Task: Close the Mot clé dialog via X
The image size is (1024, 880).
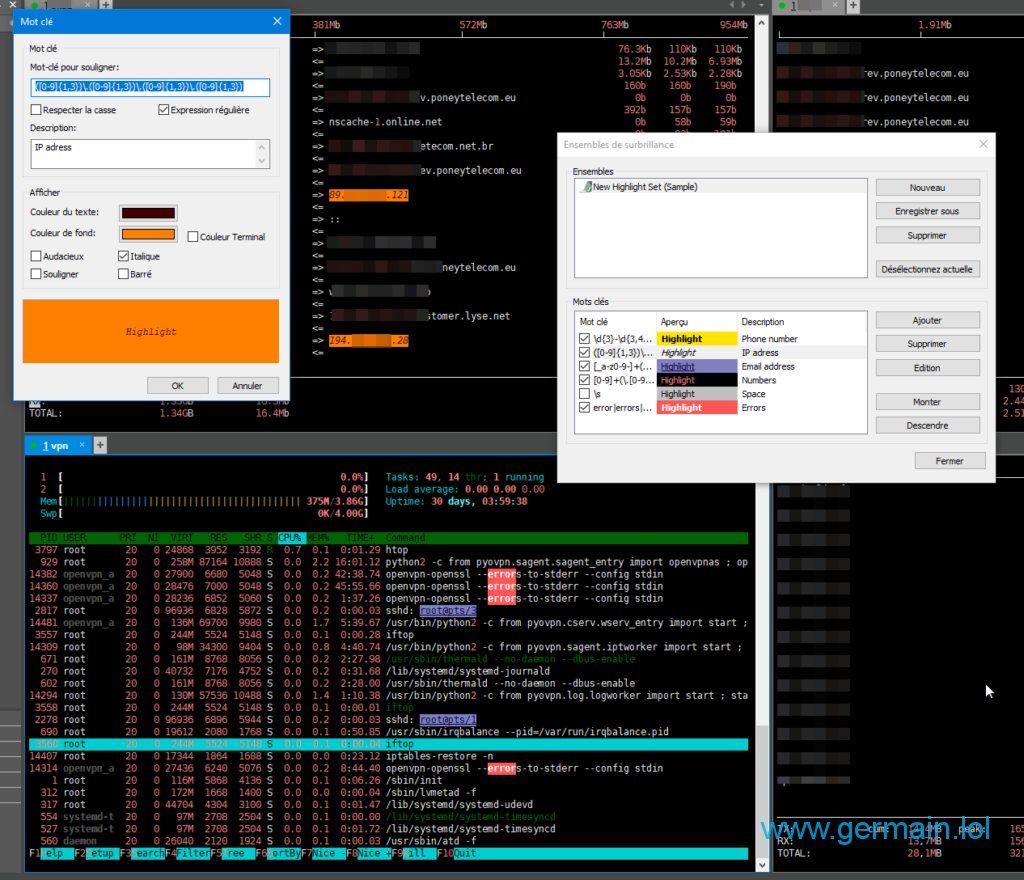Action: click(x=277, y=21)
